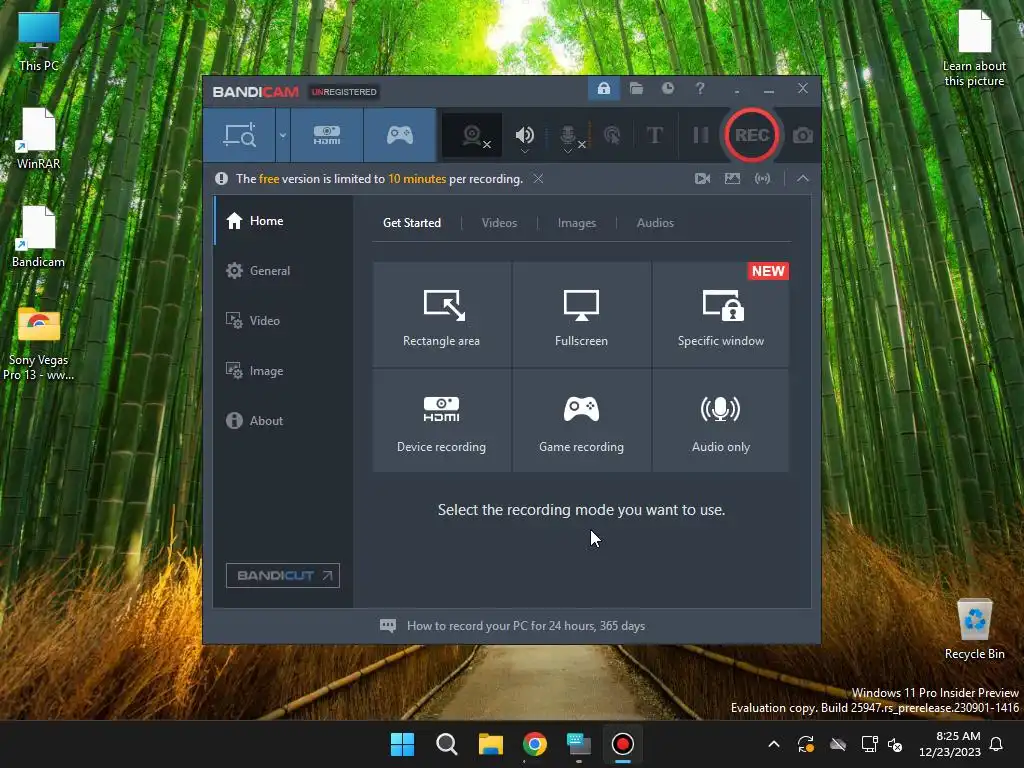Select Screen recording mode icon in toolbar
This screenshot has height=768, width=1024.
pos(239,135)
